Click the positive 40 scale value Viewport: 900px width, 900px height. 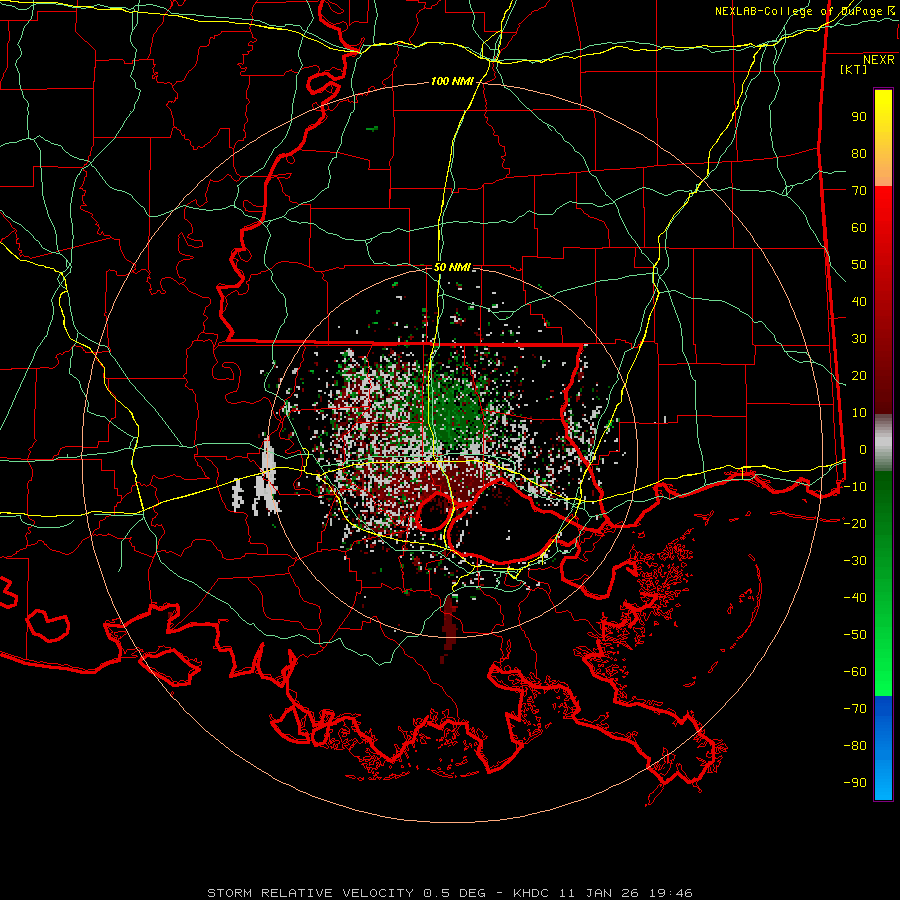click(859, 302)
